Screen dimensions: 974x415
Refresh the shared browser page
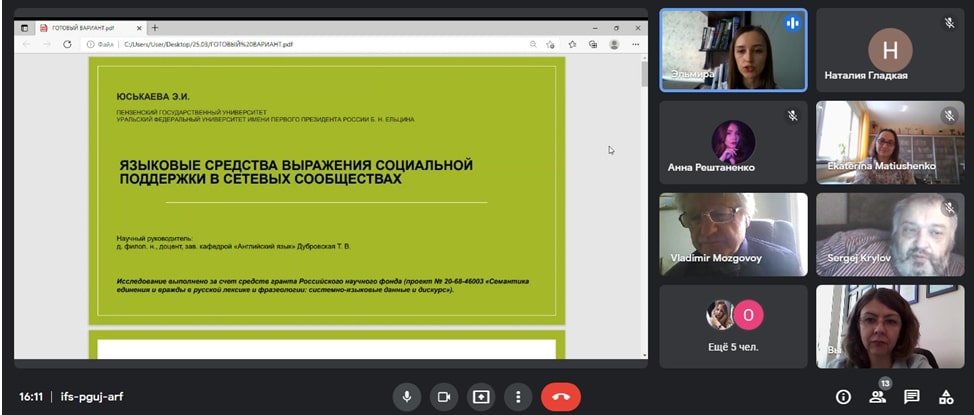point(68,44)
